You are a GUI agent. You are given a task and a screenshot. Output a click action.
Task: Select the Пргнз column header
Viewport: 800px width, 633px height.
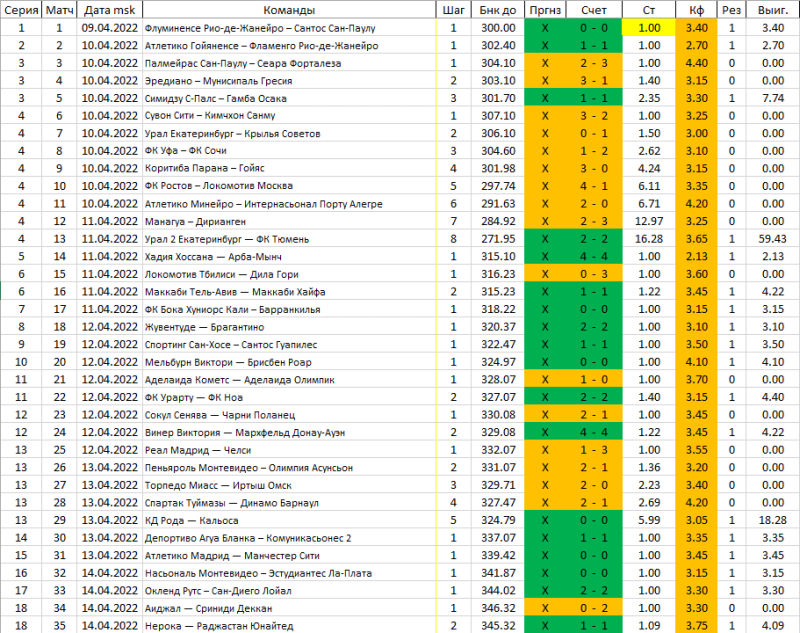click(x=545, y=10)
